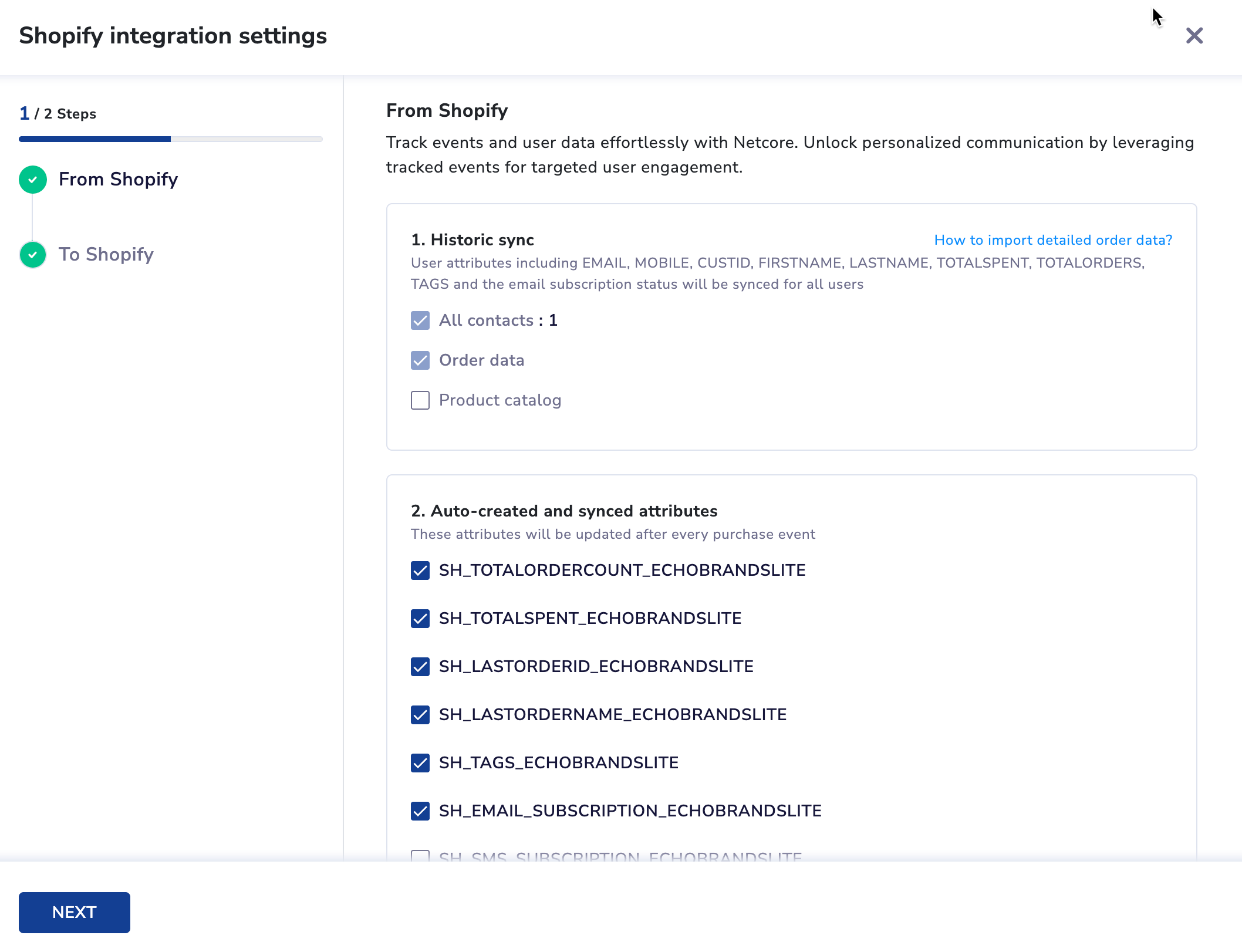This screenshot has height=952, width=1242.
Task: Click the steps progress bar
Action: click(x=170, y=139)
